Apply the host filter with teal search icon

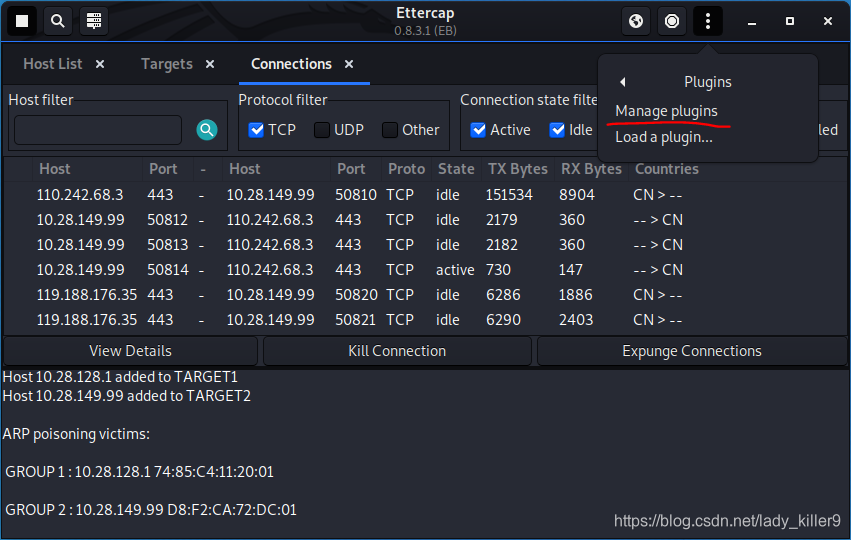point(207,130)
